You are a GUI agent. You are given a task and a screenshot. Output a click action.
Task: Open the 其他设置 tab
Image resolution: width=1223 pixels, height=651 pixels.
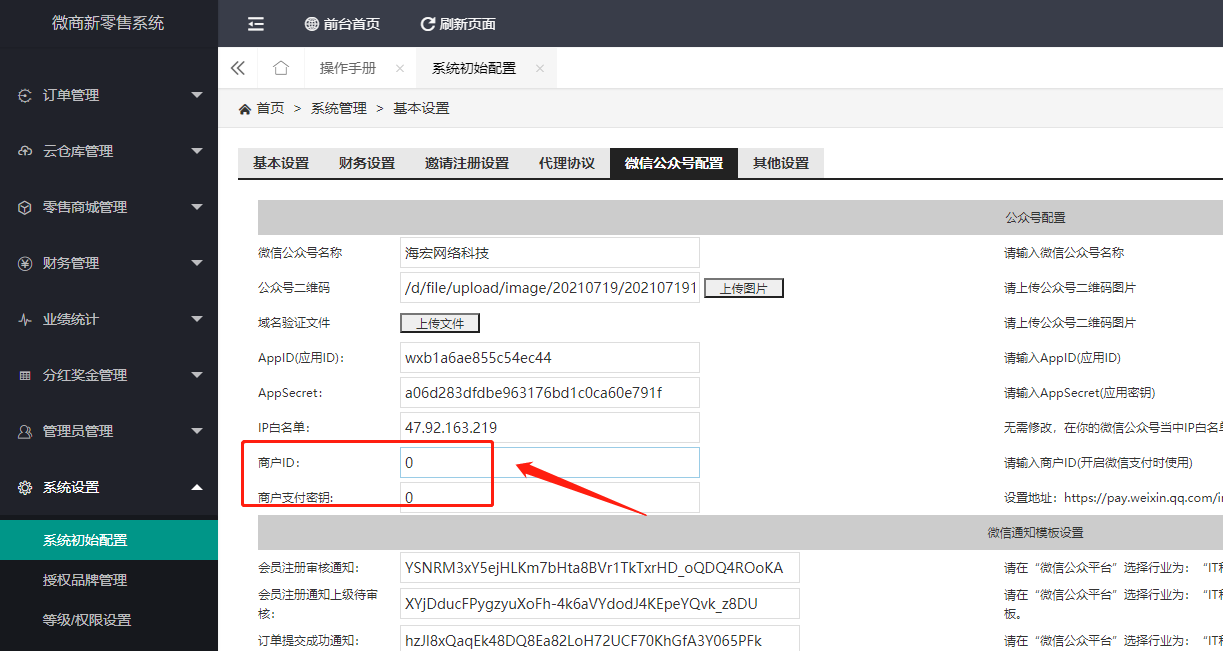[781, 163]
